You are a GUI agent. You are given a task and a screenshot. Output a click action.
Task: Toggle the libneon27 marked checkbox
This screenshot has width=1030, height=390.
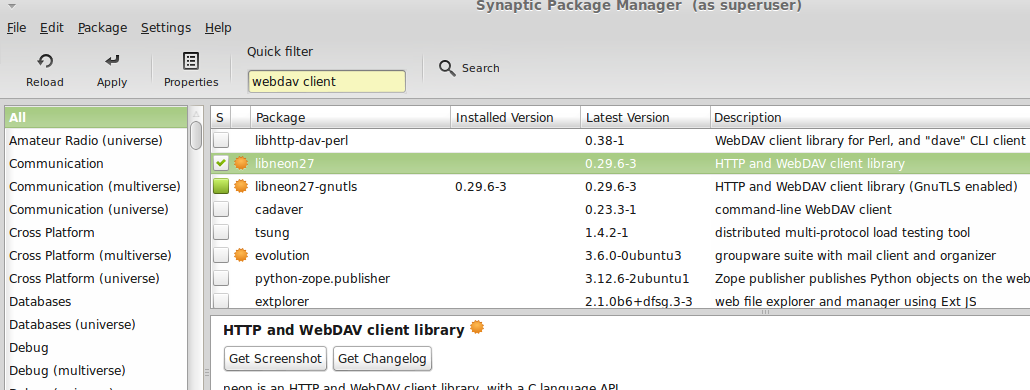pos(221,163)
